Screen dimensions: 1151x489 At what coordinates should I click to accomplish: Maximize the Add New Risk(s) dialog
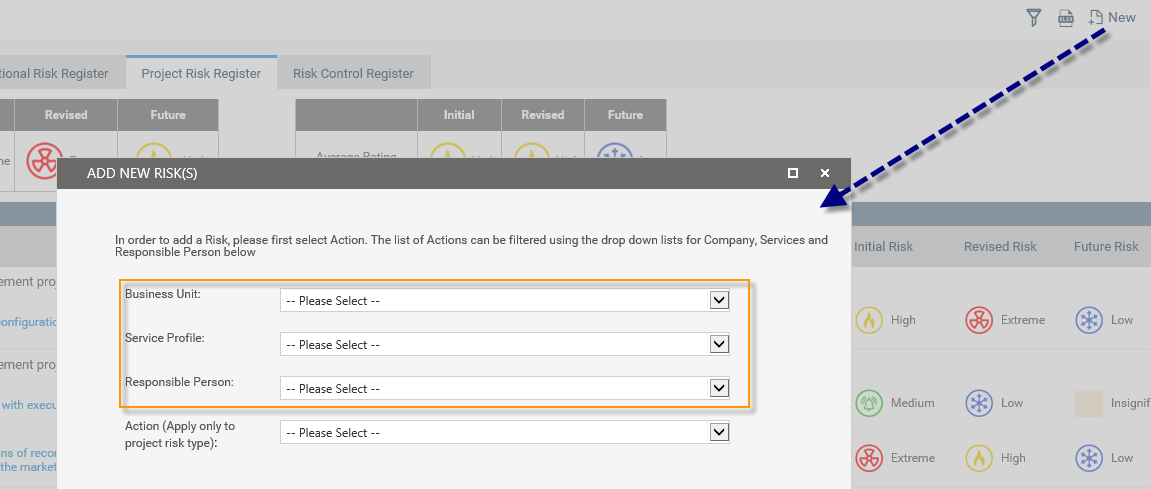pos(793,173)
